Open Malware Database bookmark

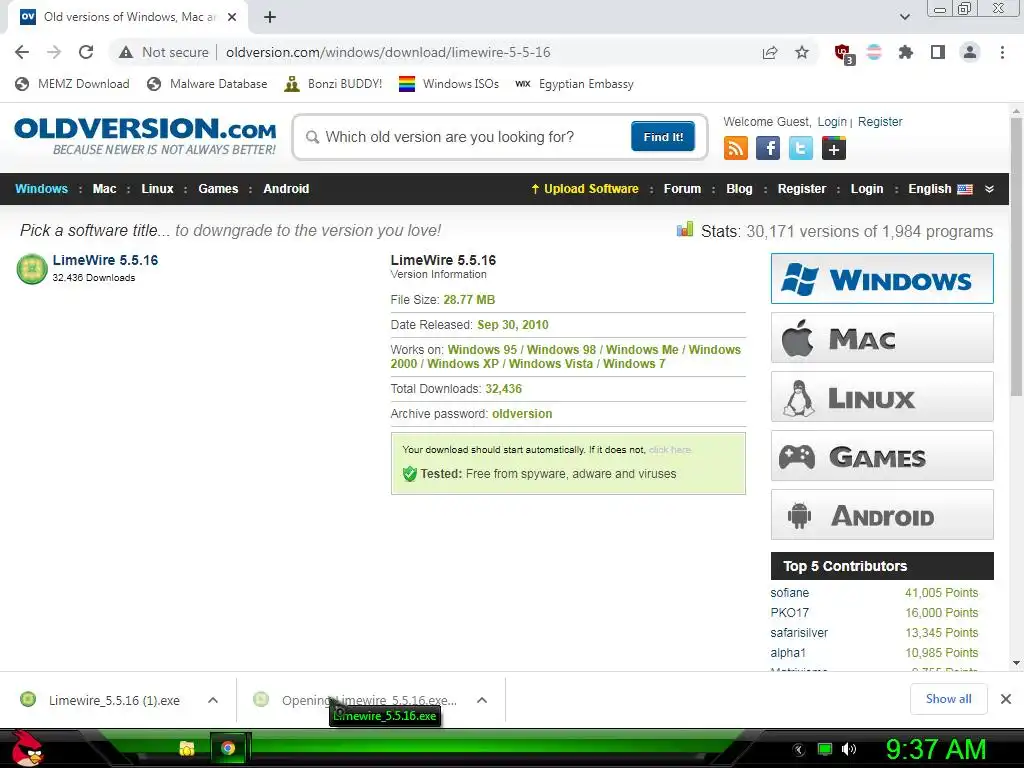coord(208,84)
